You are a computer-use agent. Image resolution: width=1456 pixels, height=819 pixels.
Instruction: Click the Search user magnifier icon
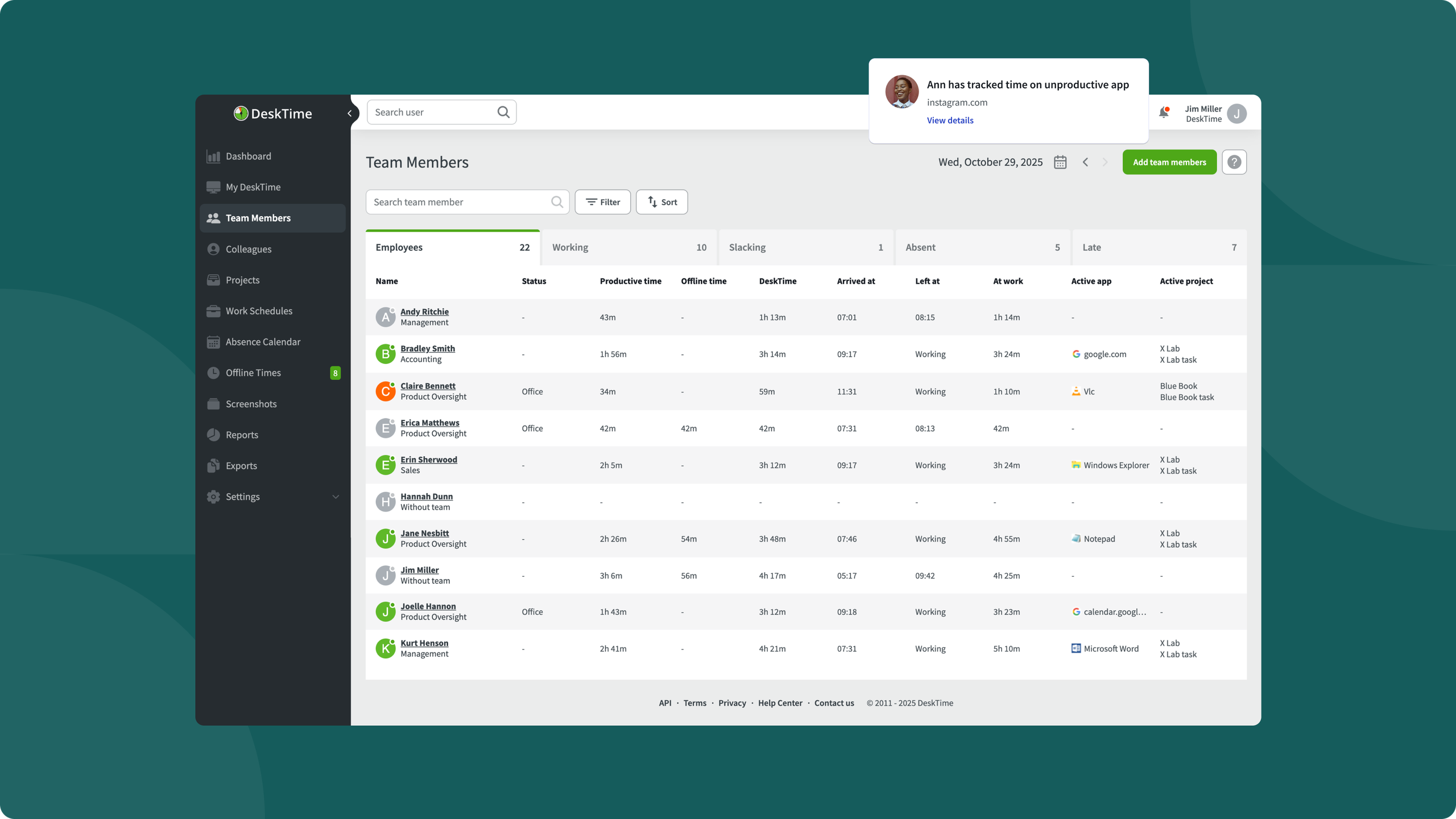pyautogui.click(x=503, y=112)
